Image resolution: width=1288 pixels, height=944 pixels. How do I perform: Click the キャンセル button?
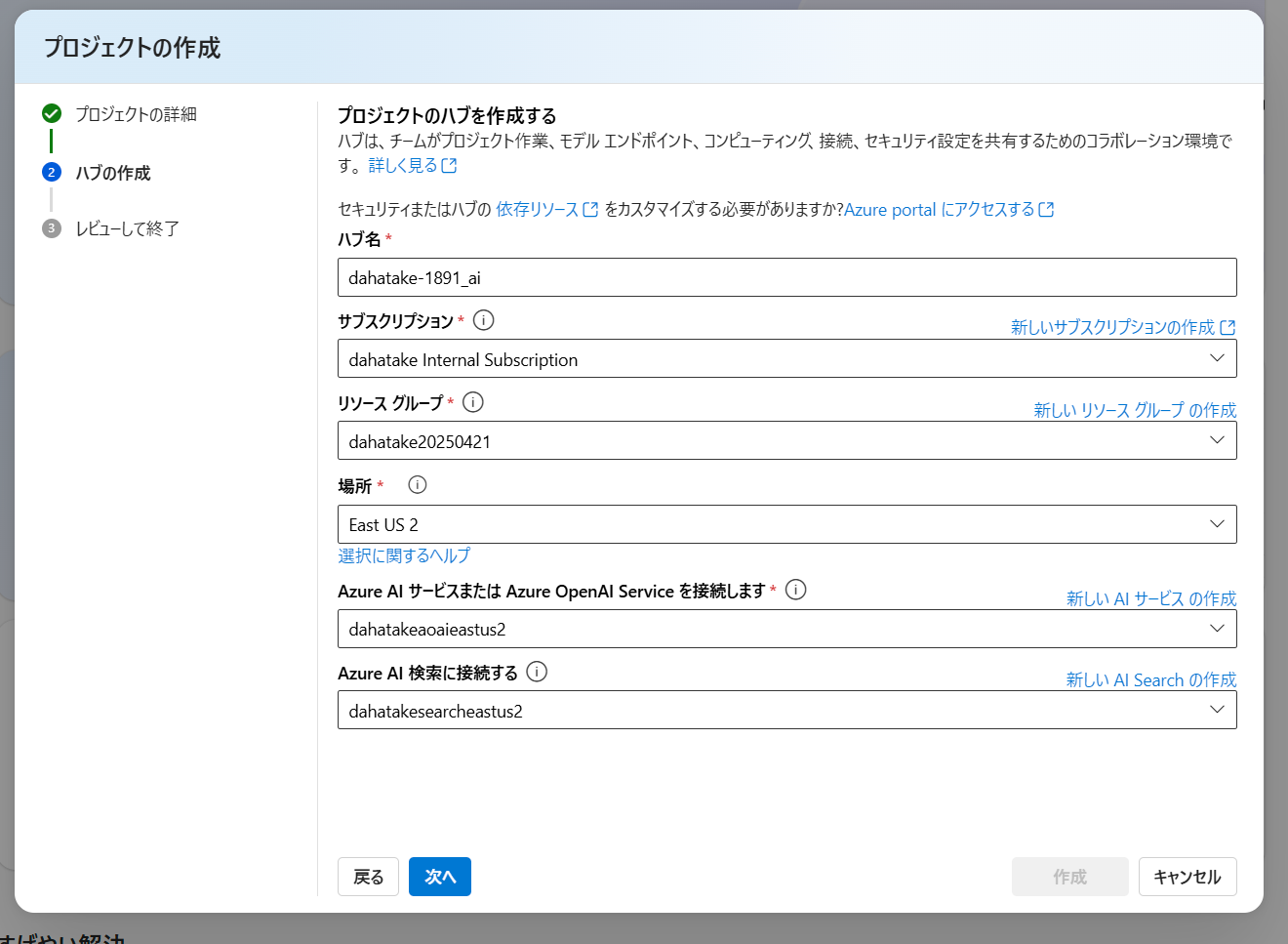pos(1187,877)
